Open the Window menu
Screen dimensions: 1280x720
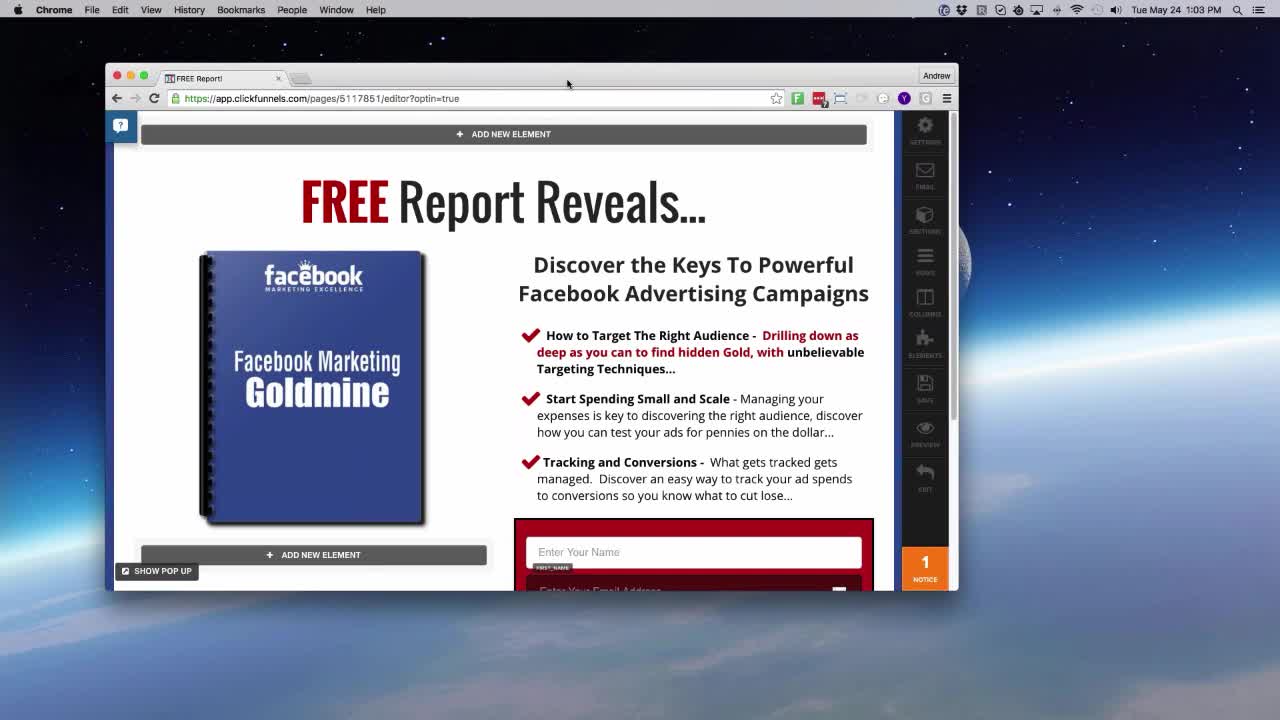pos(336,10)
